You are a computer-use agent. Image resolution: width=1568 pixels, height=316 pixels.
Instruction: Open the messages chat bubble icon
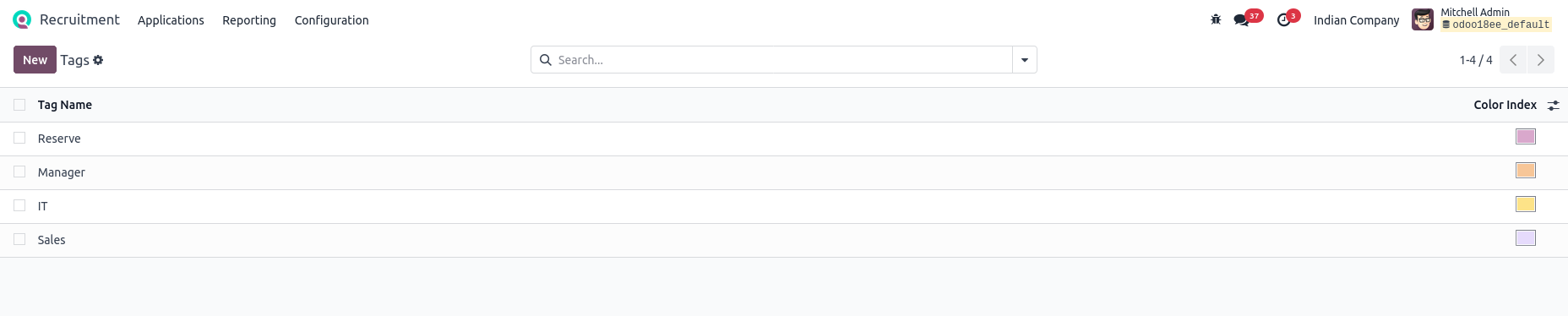(x=1241, y=20)
